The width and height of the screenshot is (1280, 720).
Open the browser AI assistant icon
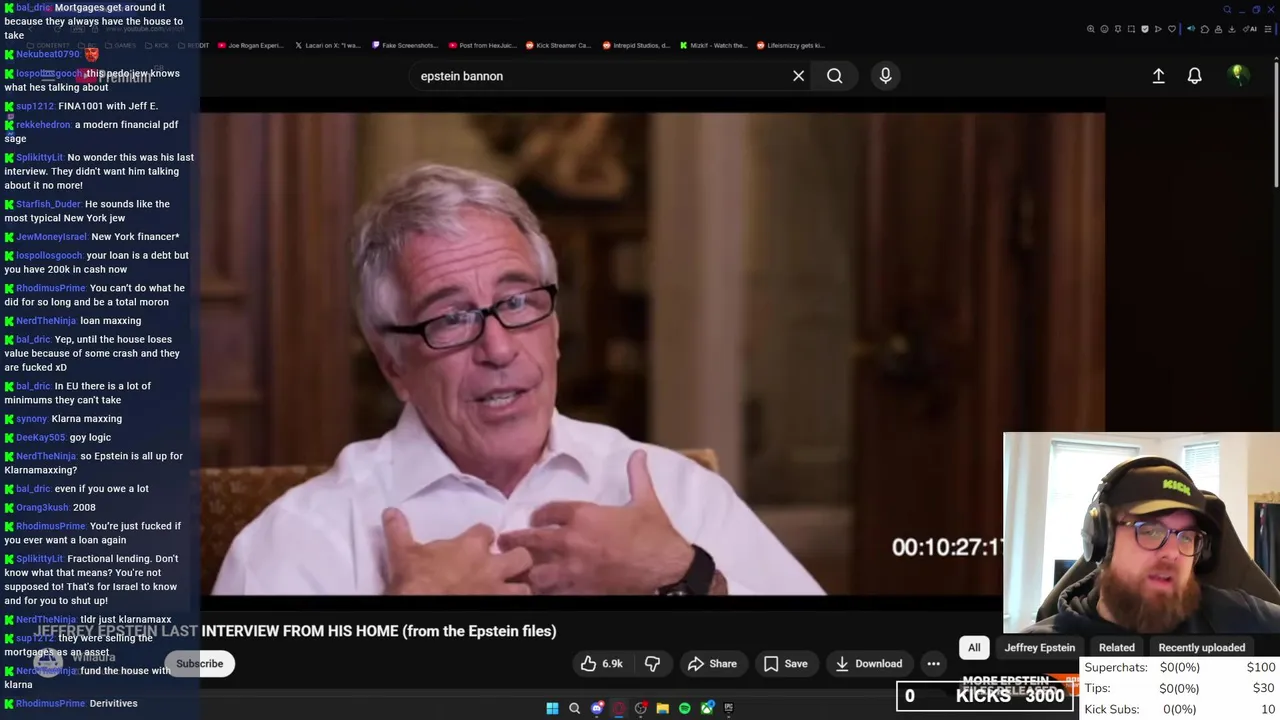click(1249, 29)
